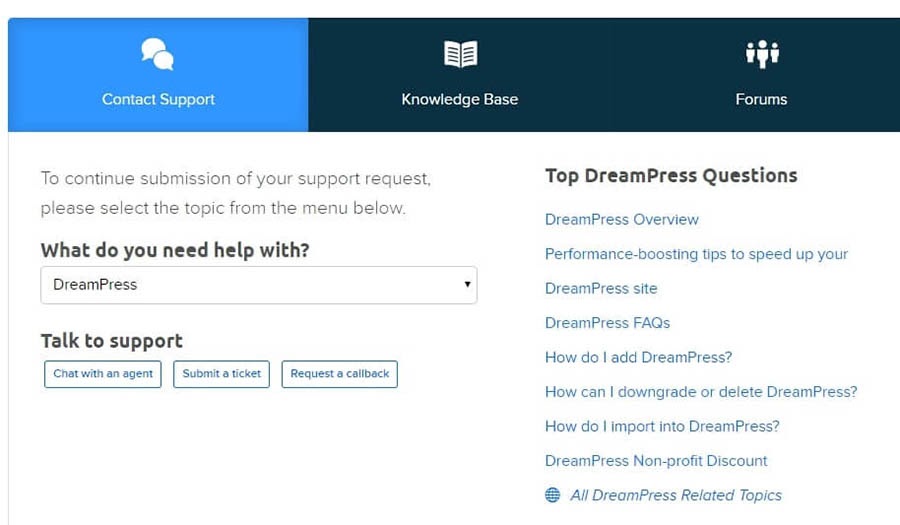
Task: Open the DreamPress Overview link
Action: click(x=622, y=219)
